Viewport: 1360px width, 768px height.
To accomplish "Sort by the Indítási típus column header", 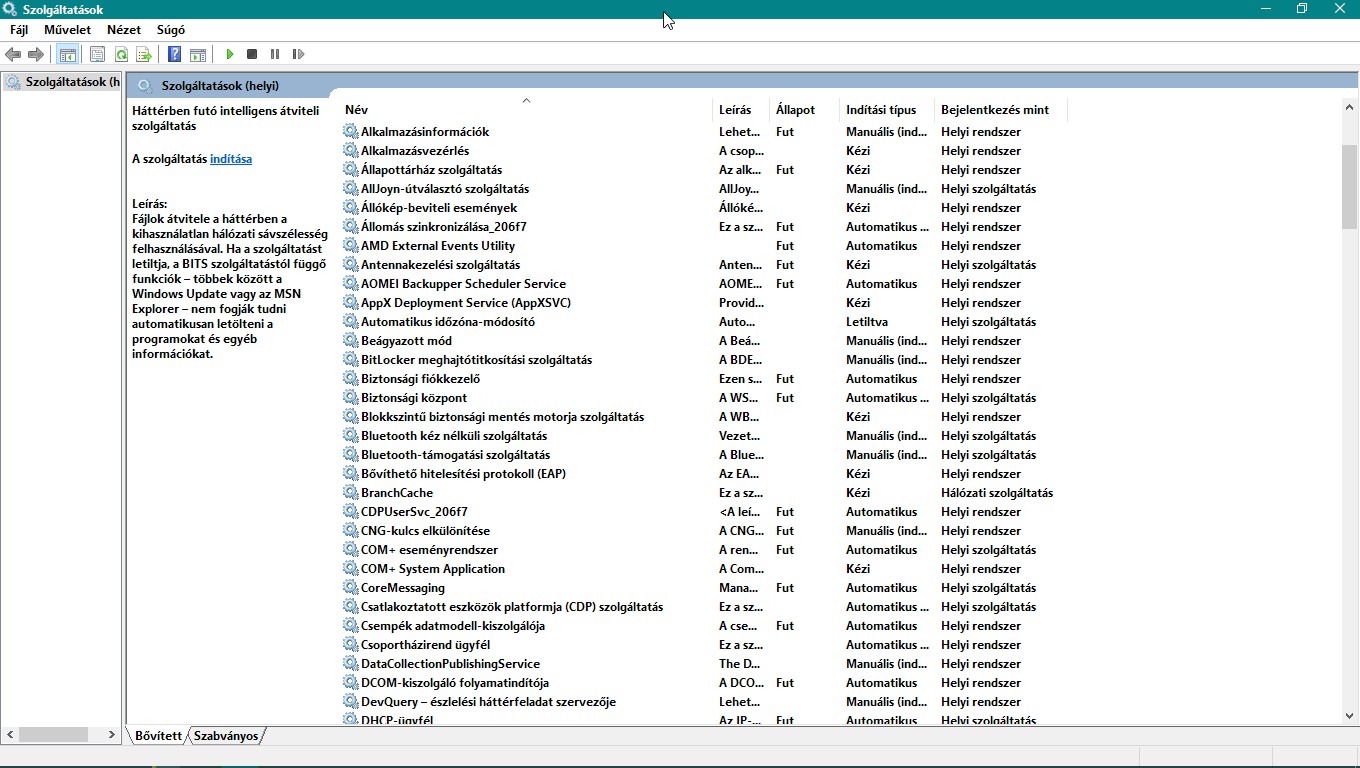I will click(x=887, y=109).
